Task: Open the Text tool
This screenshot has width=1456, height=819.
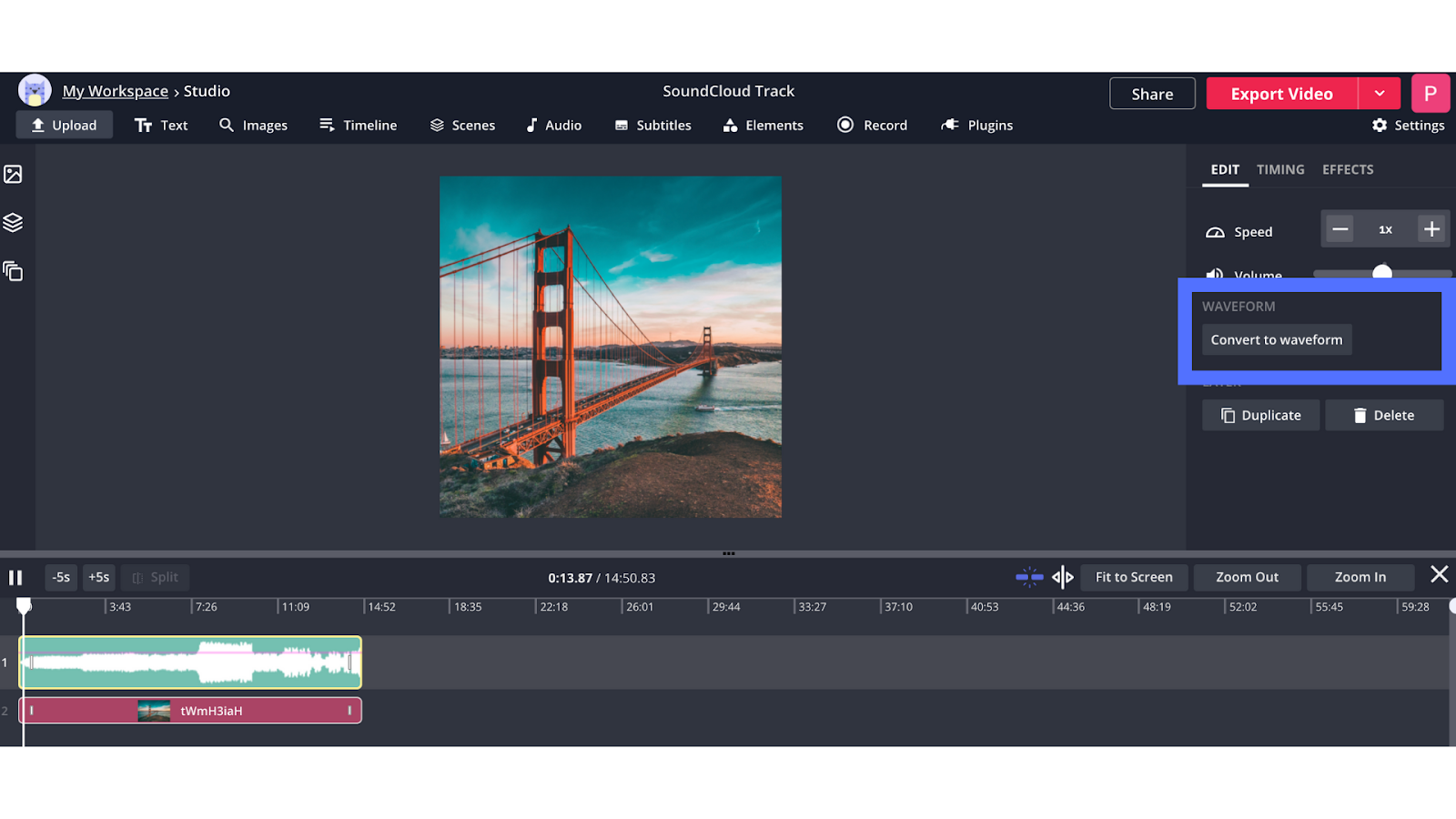Action: click(x=161, y=125)
